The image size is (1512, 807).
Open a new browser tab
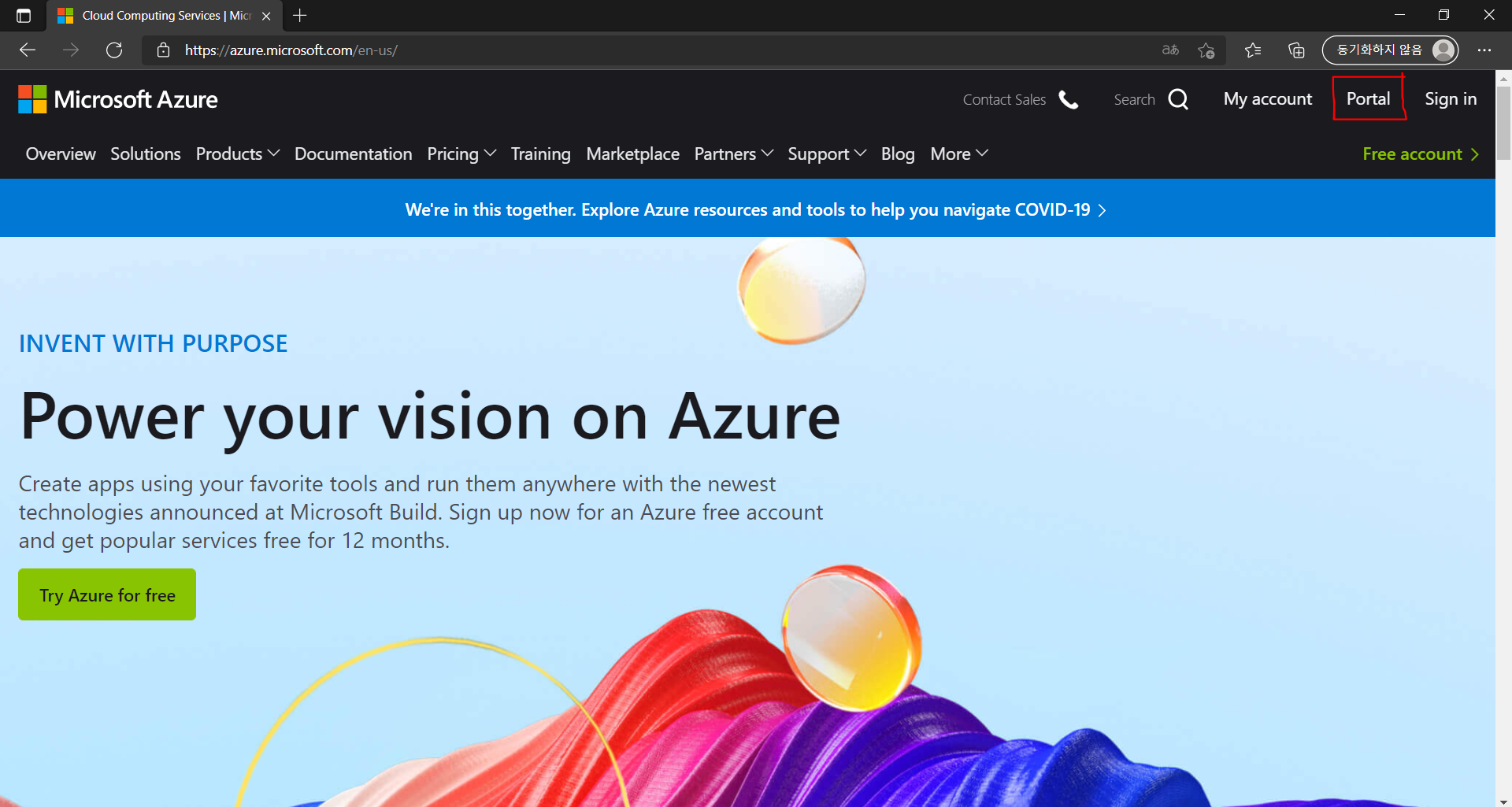[x=300, y=16]
